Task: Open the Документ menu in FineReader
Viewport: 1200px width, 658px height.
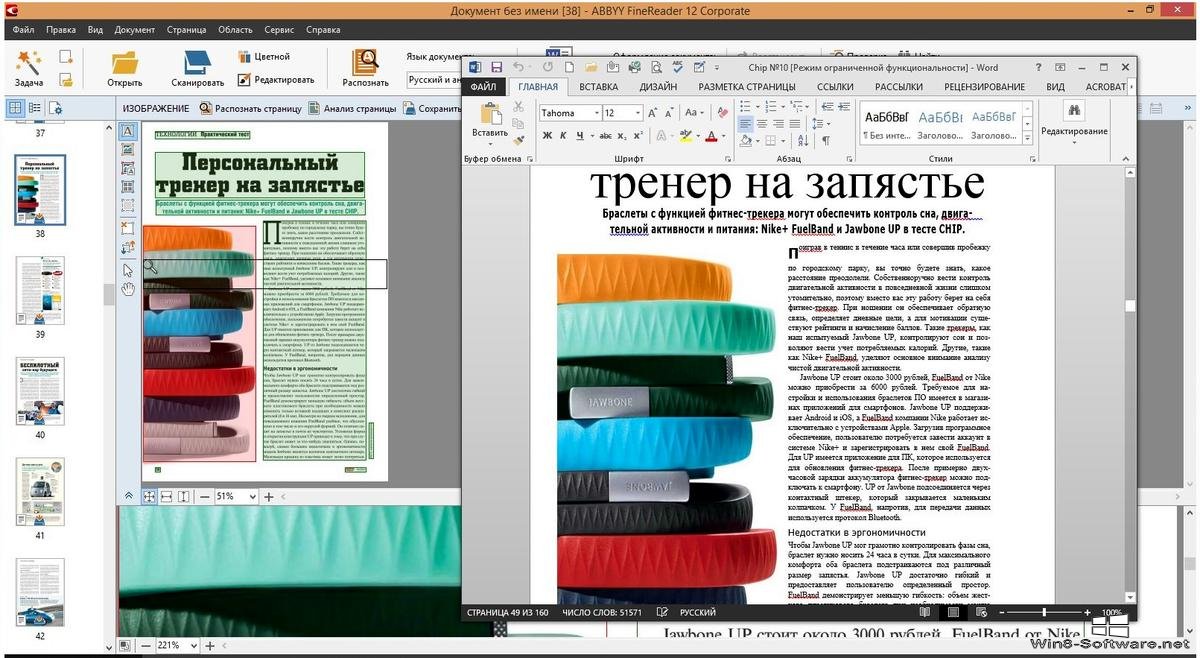Action: coord(135,30)
